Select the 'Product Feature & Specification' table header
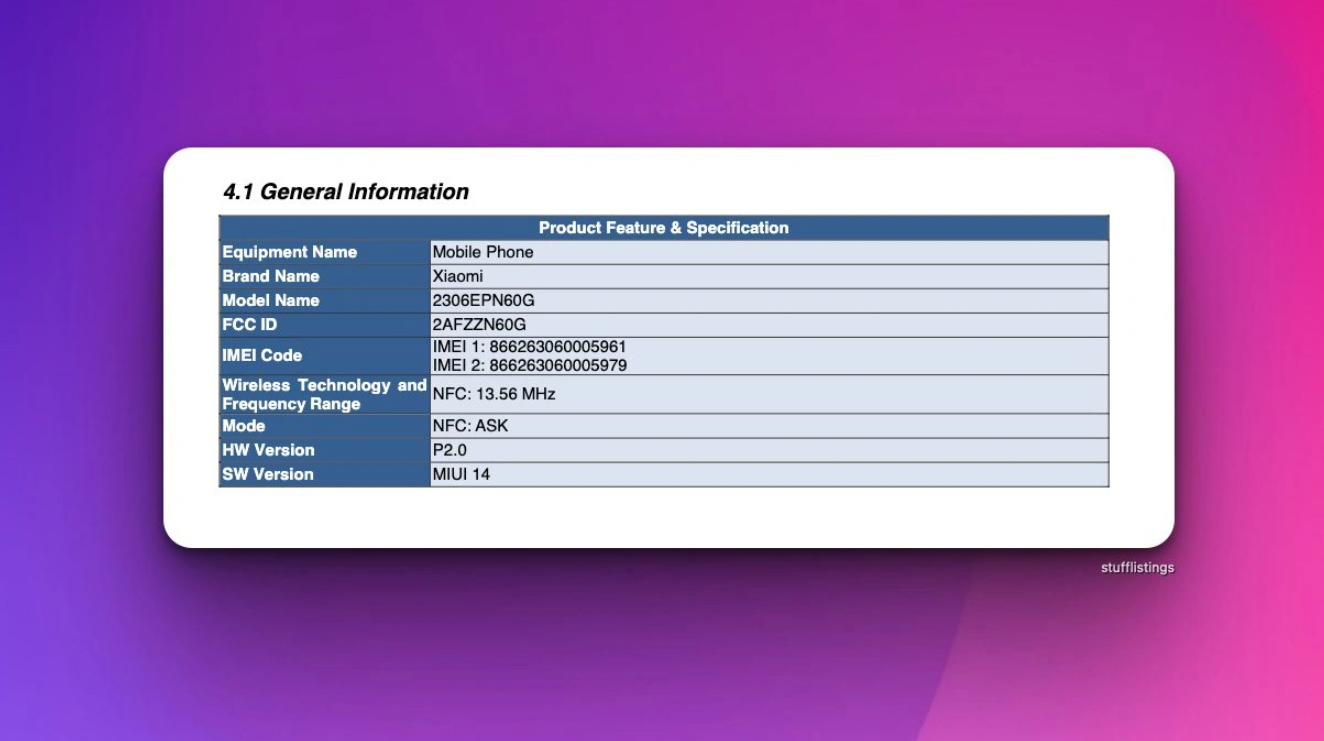 click(663, 228)
